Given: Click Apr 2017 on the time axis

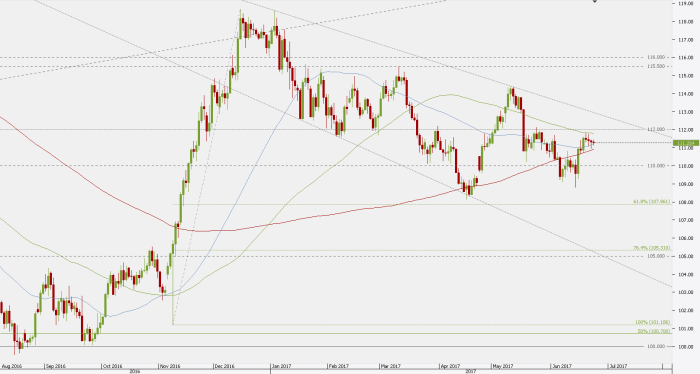Looking at the screenshot, I should [x=450, y=366].
